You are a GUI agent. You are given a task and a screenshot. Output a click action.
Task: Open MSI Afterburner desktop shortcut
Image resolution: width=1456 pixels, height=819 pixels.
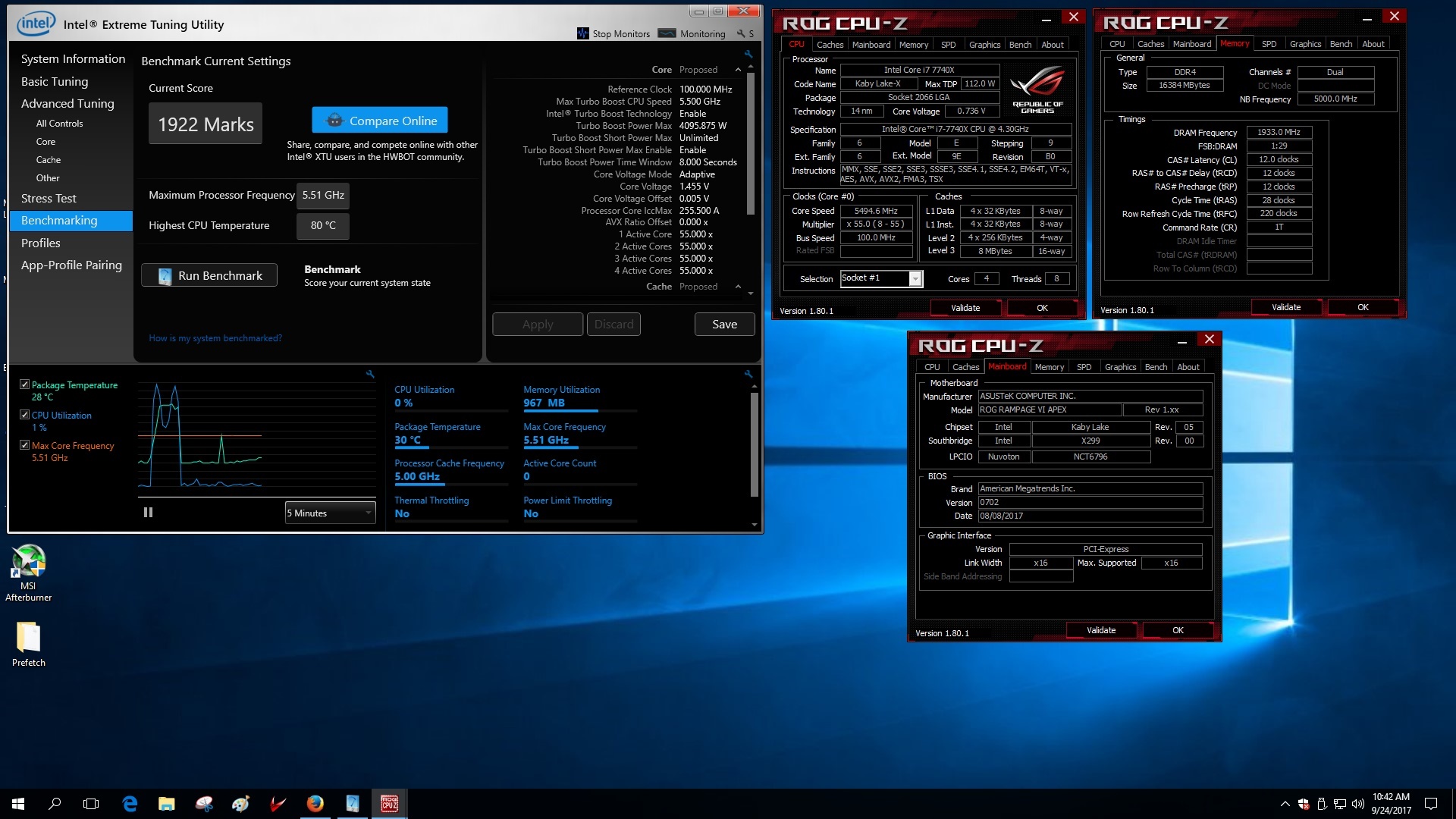29,573
